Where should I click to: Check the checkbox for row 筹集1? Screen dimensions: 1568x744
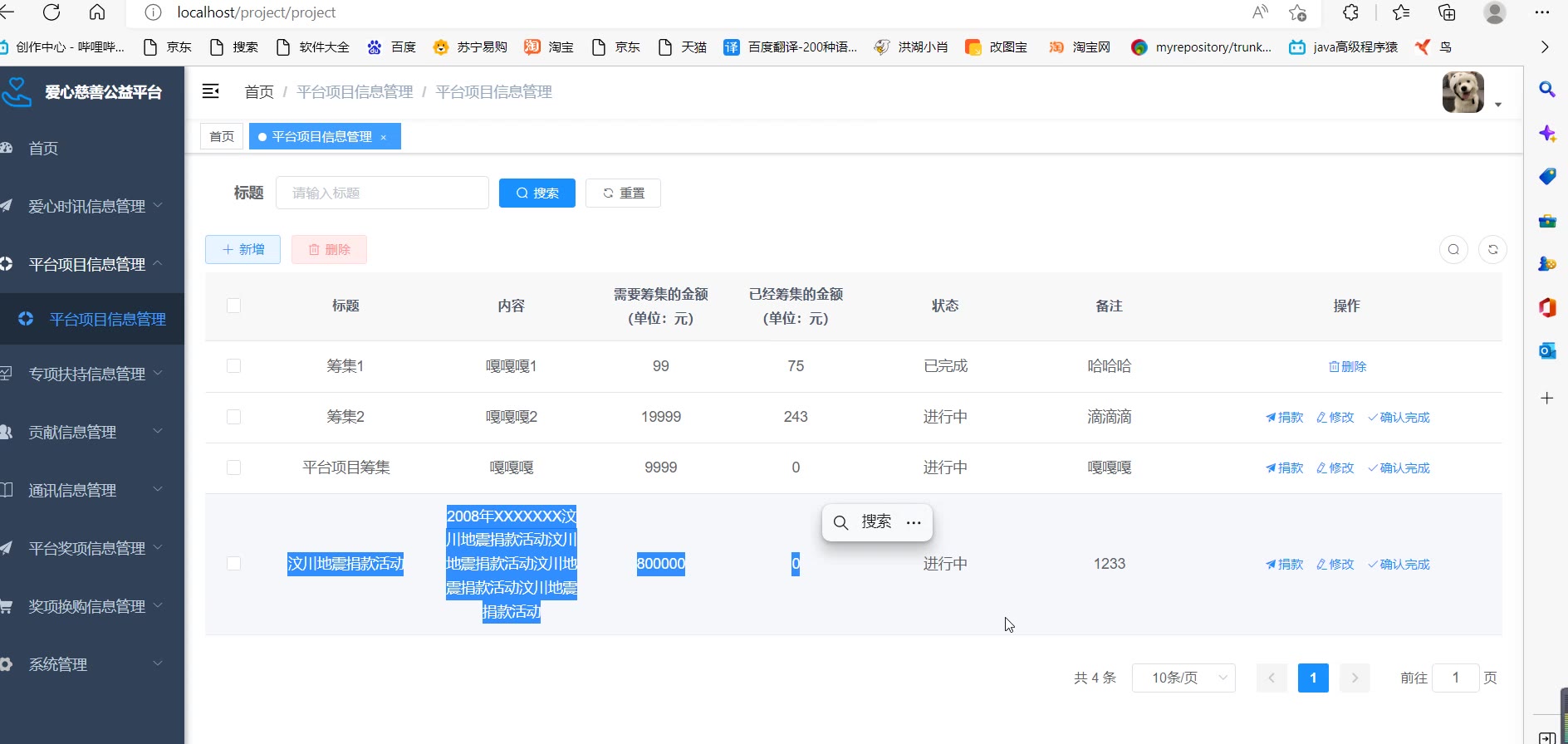233,366
